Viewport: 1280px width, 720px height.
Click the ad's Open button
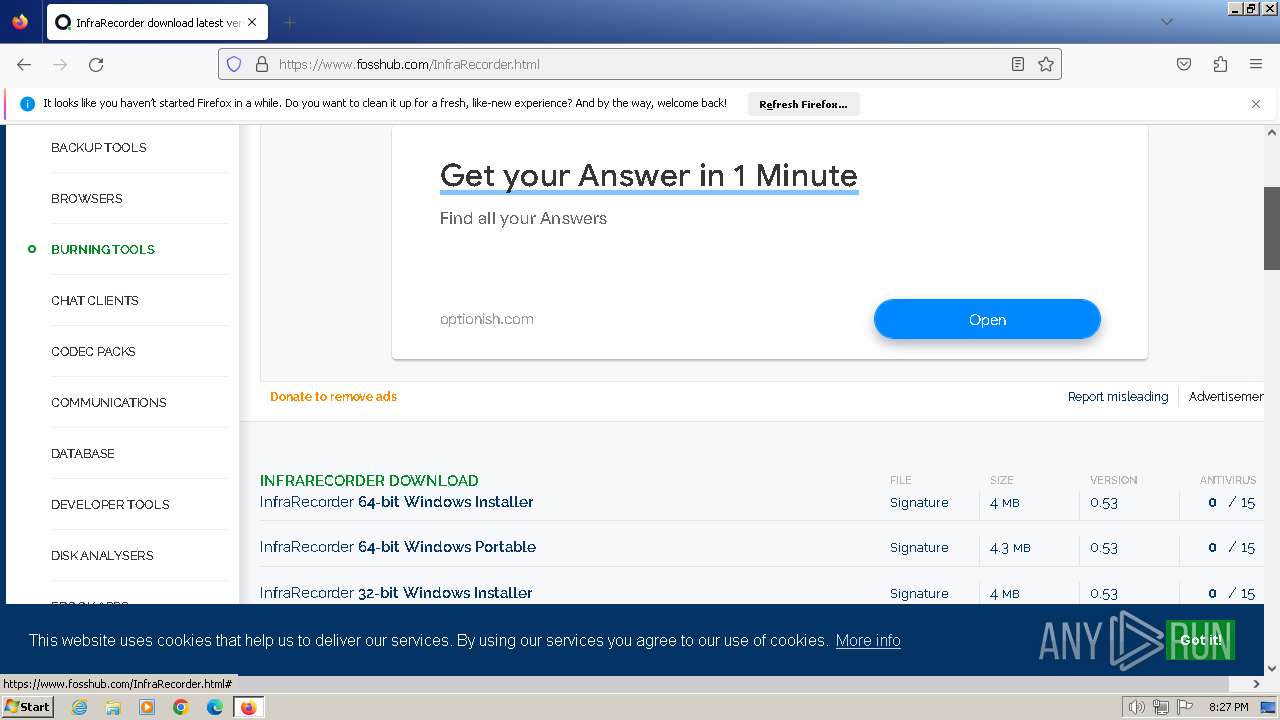[987, 319]
